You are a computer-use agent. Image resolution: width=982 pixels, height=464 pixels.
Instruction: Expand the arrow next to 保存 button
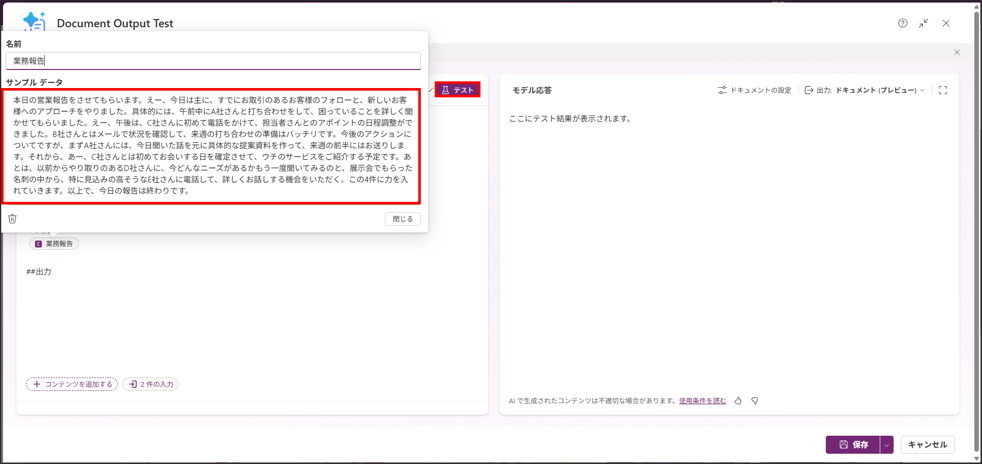coord(887,445)
